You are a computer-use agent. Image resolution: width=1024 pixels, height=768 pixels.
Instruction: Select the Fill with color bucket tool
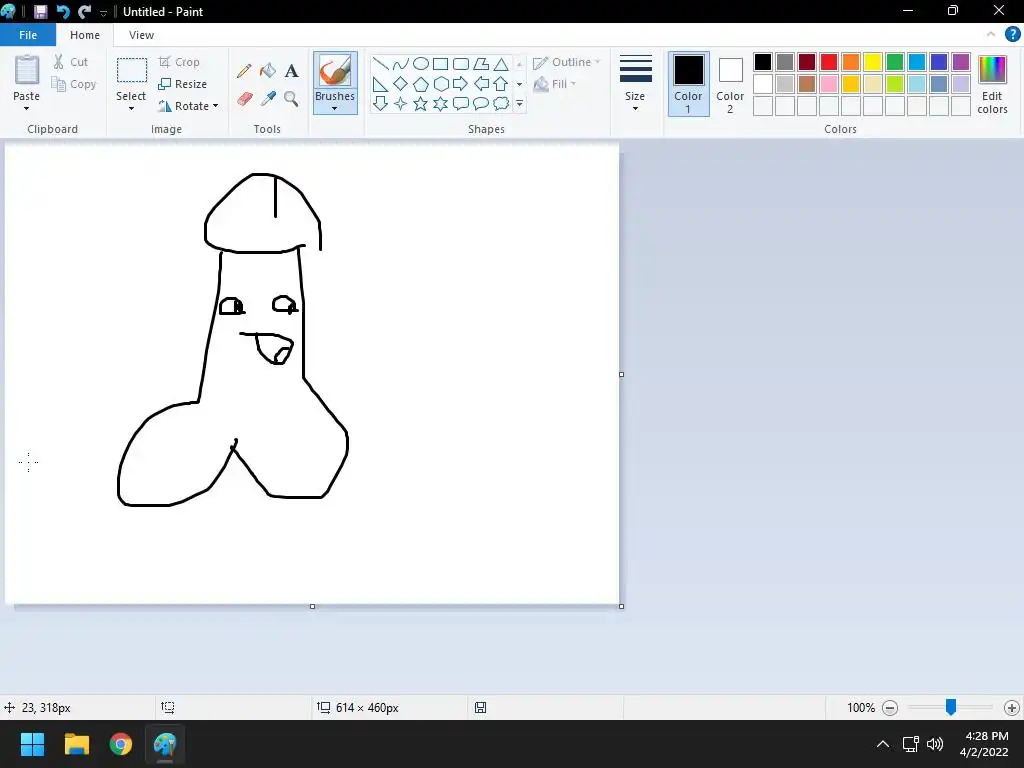[x=268, y=71]
